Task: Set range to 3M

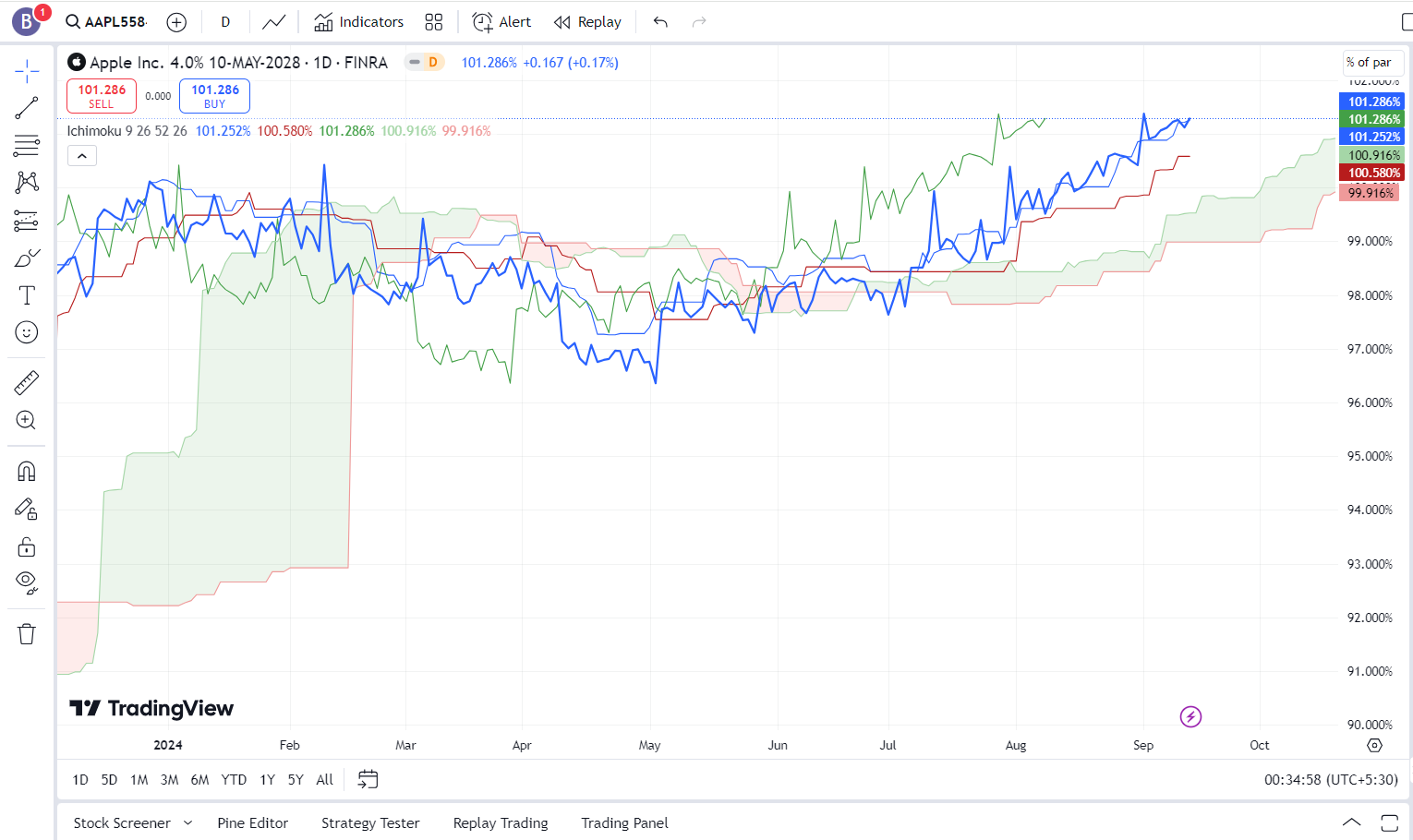Action: click(169, 780)
